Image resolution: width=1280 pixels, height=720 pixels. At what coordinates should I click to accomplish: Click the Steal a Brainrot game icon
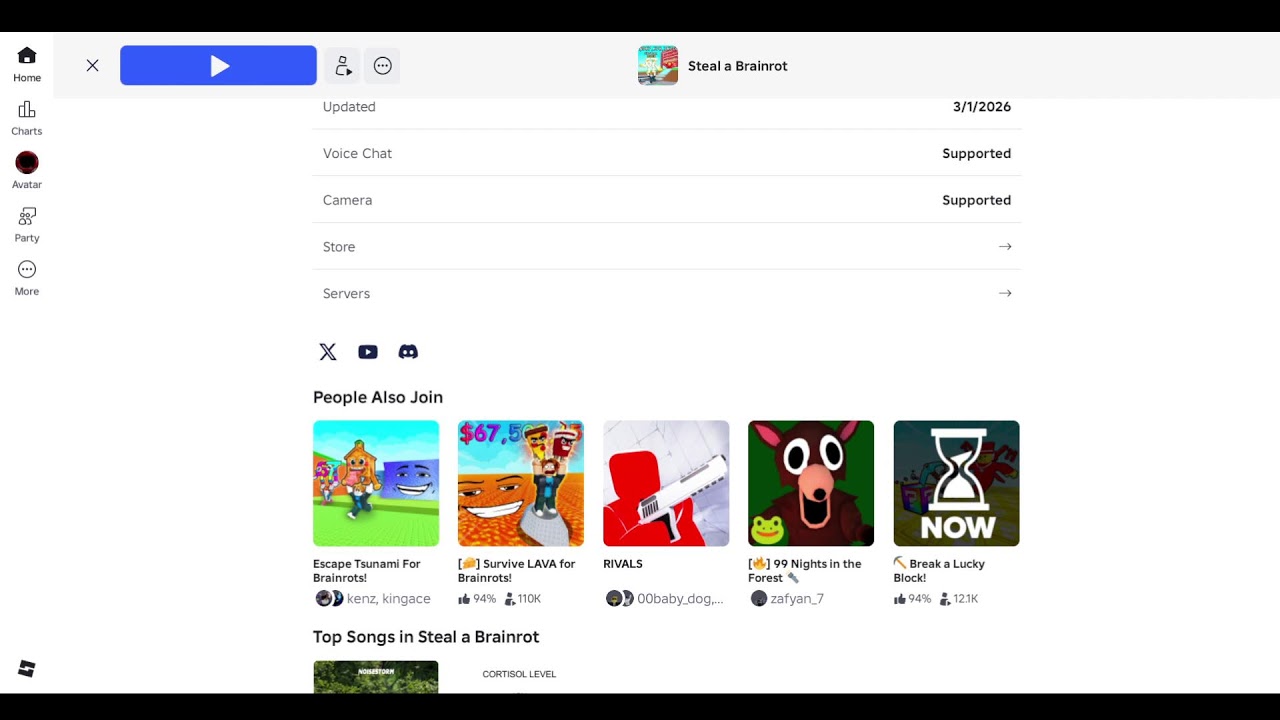(658, 66)
